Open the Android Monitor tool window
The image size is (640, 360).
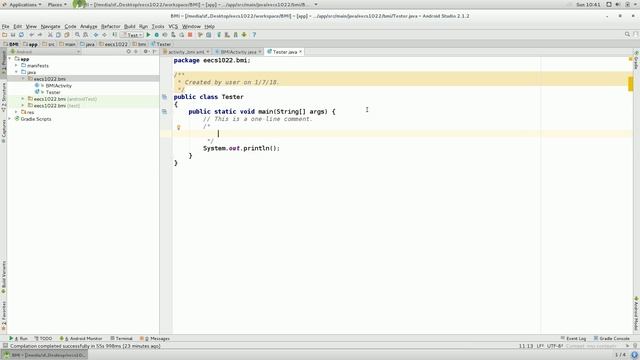click(x=81, y=338)
